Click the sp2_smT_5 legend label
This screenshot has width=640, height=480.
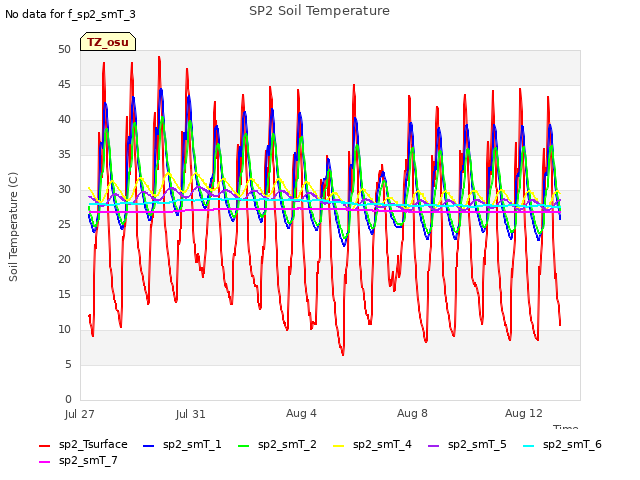477,444
